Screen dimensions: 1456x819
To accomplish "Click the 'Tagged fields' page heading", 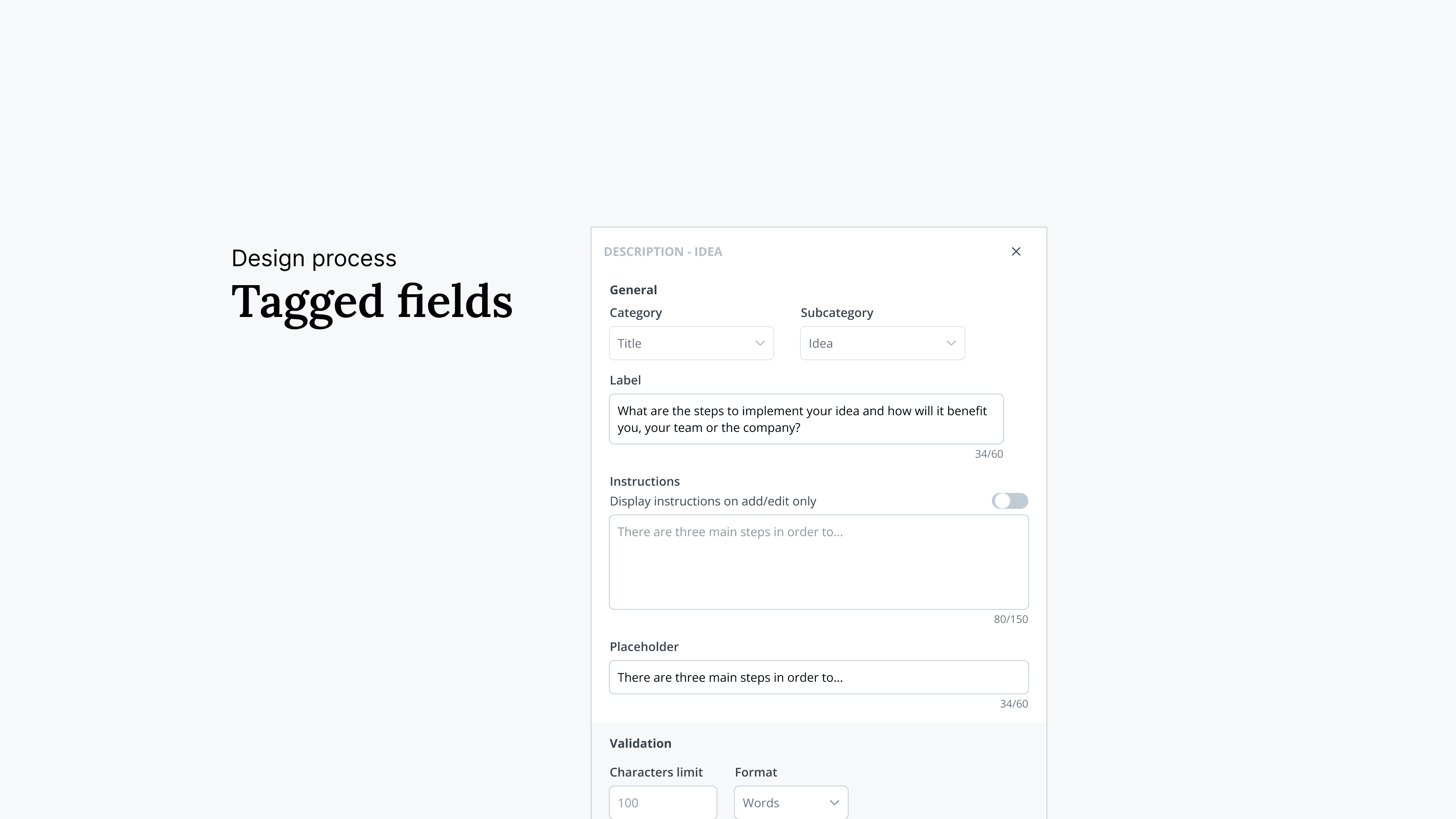I will (372, 301).
